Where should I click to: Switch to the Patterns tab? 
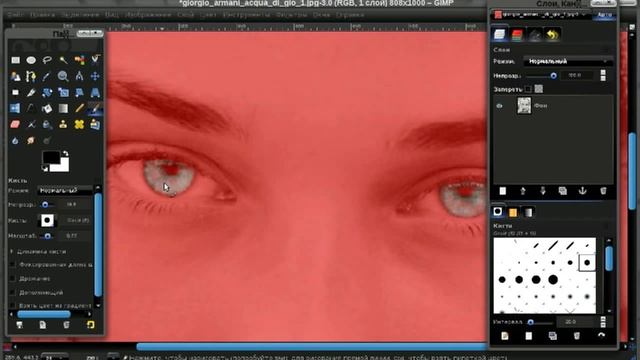[513, 212]
